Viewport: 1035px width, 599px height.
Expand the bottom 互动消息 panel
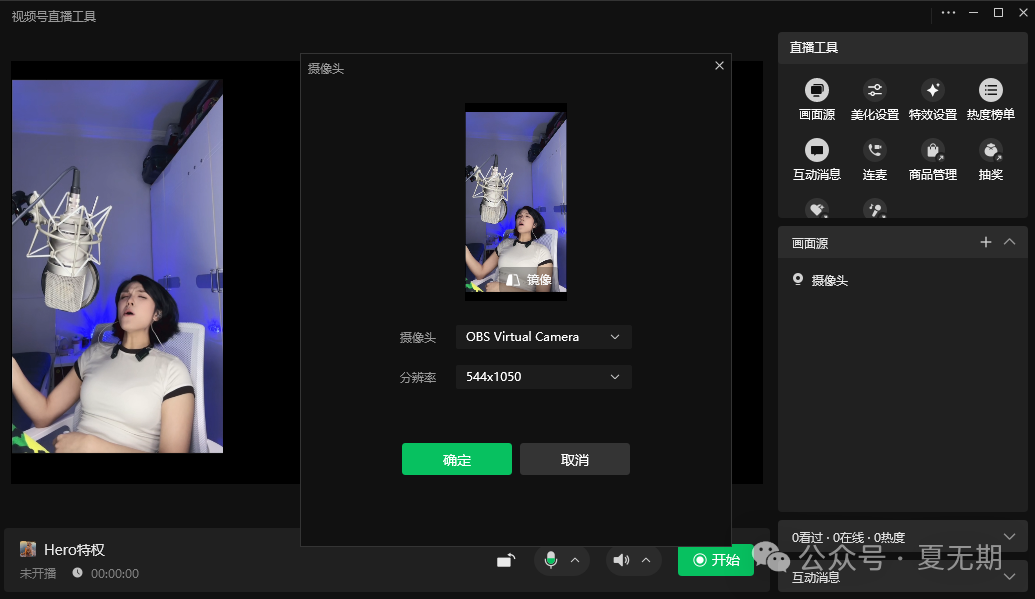1009,576
